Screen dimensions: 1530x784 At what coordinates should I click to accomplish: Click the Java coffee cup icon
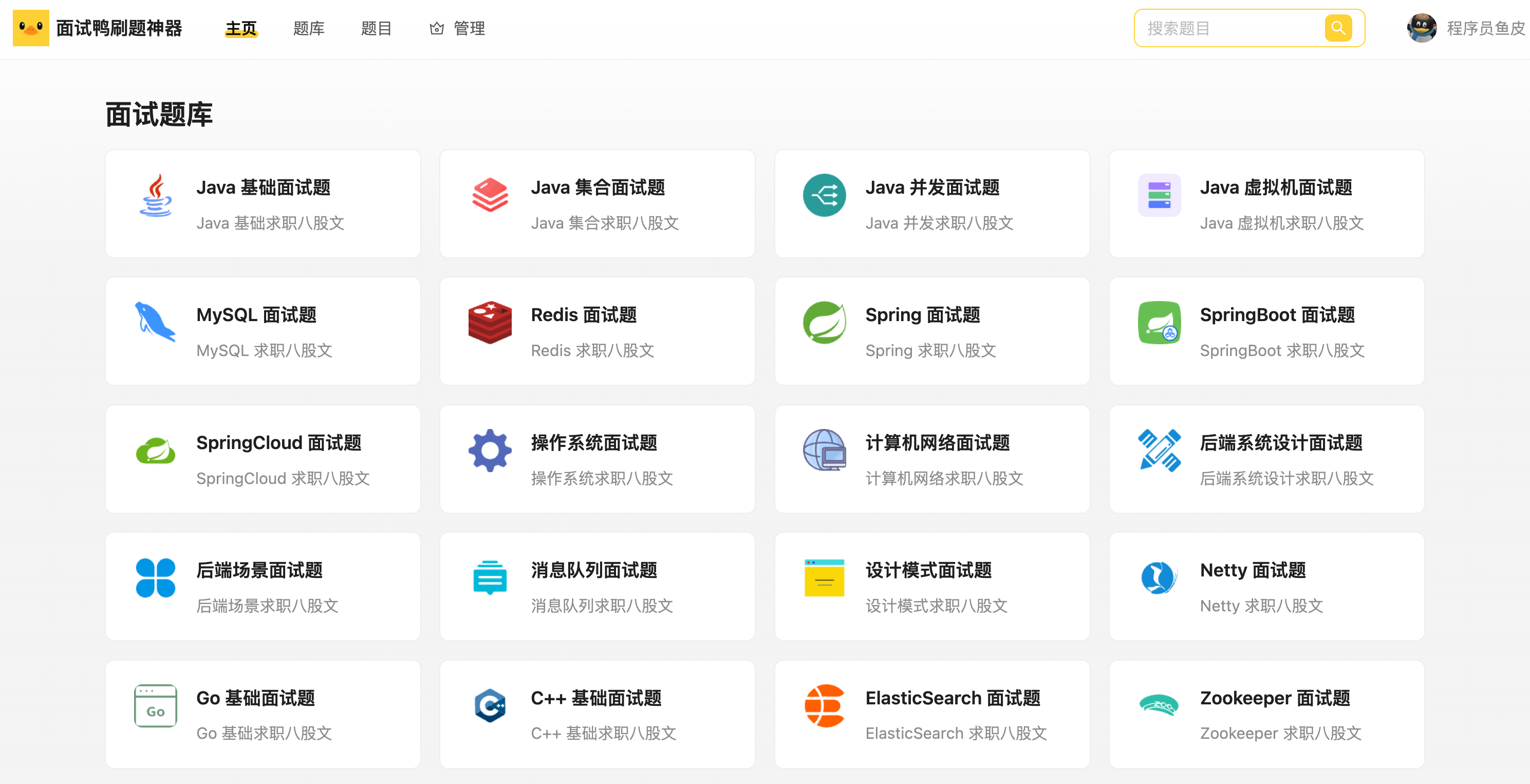[156, 195]
